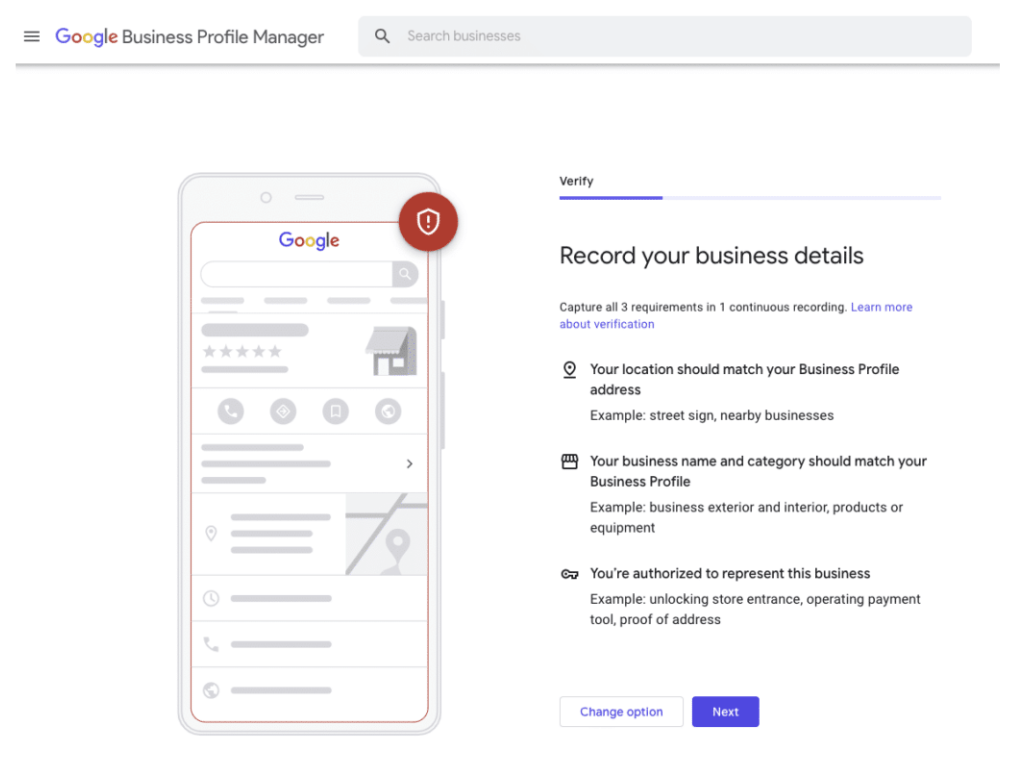Click 'Example: business exterior and interior' text

pos(746,518)
